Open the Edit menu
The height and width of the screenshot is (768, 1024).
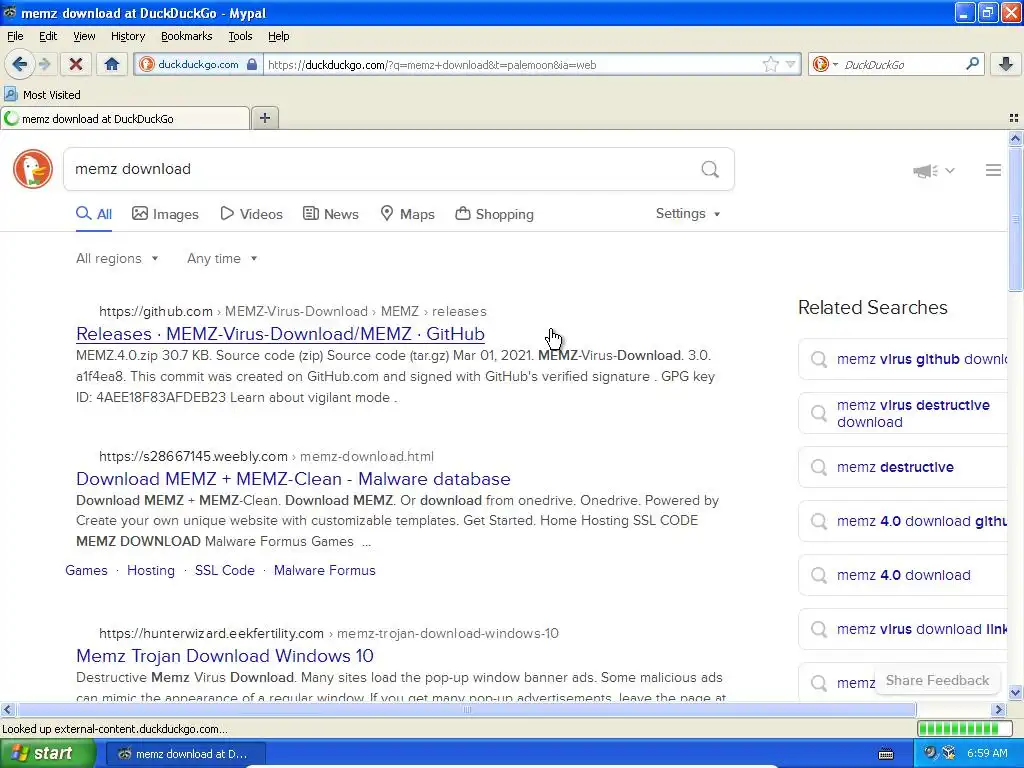tap(48, 36)
